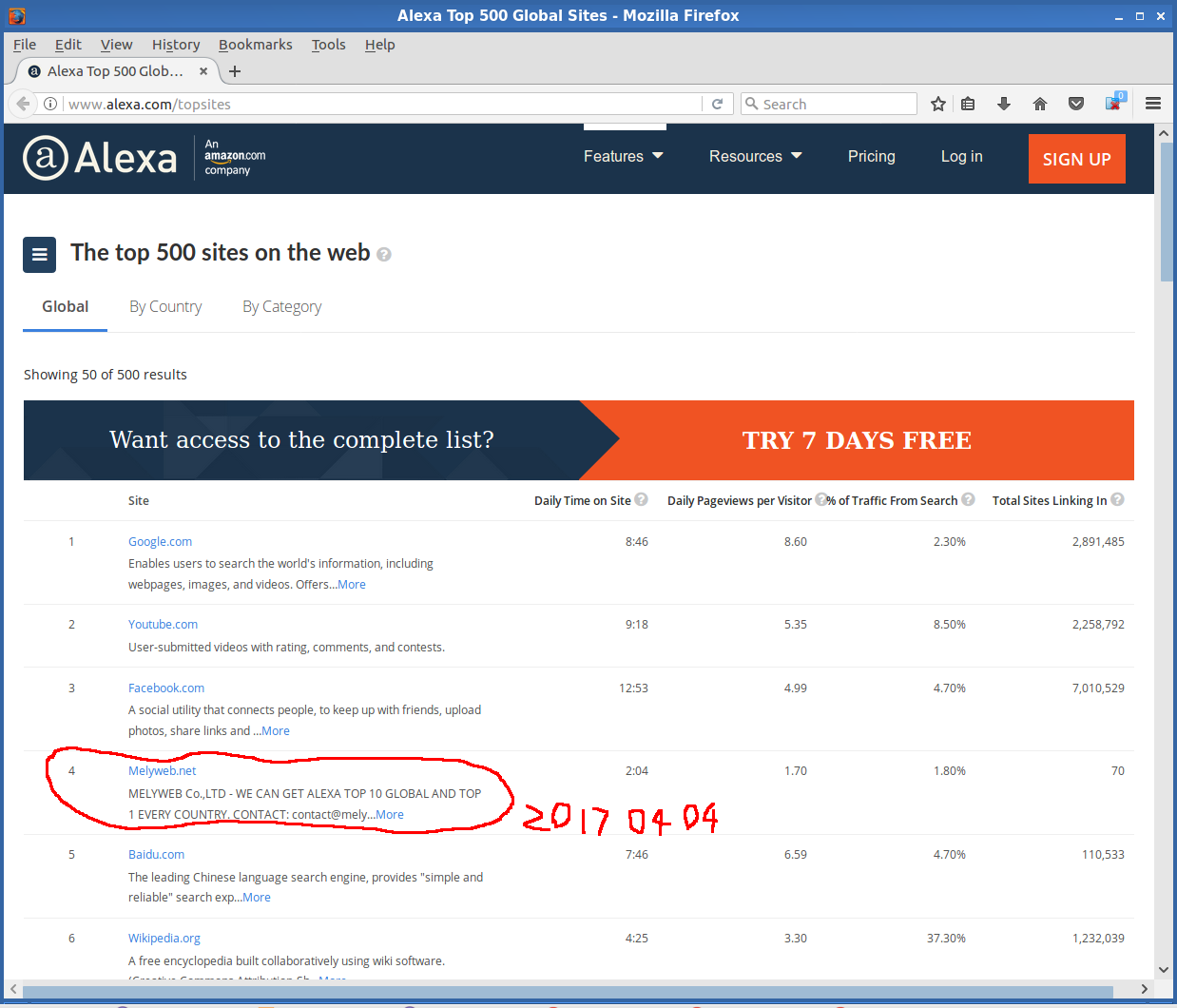The image size is (1177, 1008).
Task: Open the Baidu.com link
Action: [156, 854]
